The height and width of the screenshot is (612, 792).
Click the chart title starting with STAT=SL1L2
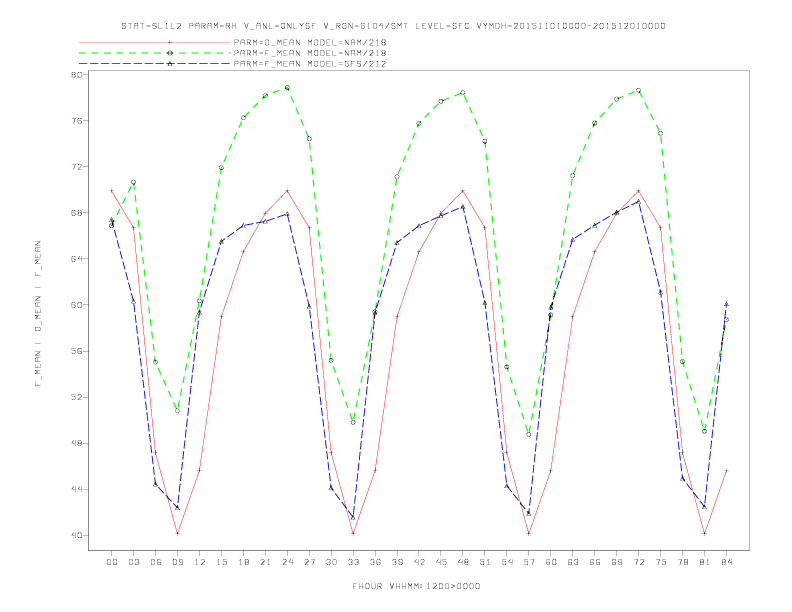[x=393, y=26]
